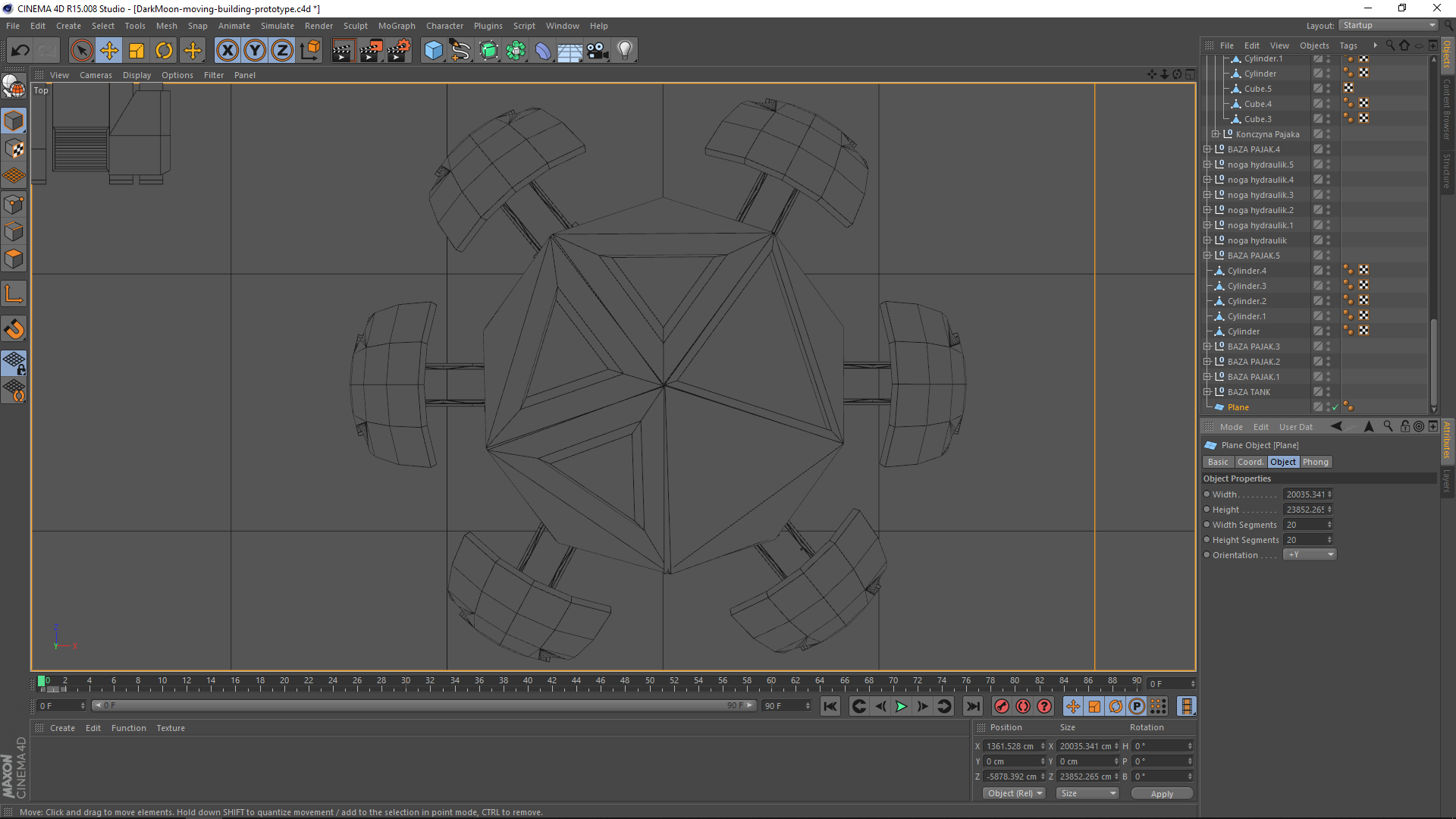
Task: Select the Move tool in the toolbar
Action: [109, 51]
